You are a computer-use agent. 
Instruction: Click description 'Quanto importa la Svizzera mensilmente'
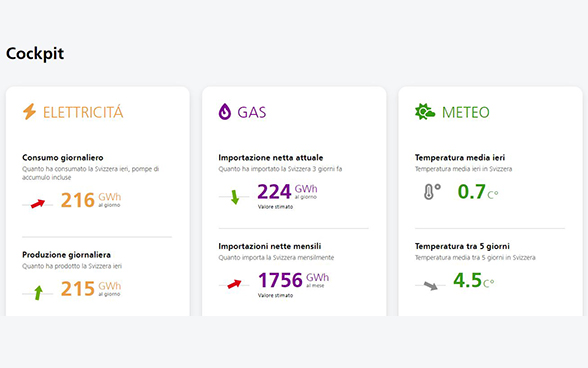pyautogui.click(x=276, y=257)
